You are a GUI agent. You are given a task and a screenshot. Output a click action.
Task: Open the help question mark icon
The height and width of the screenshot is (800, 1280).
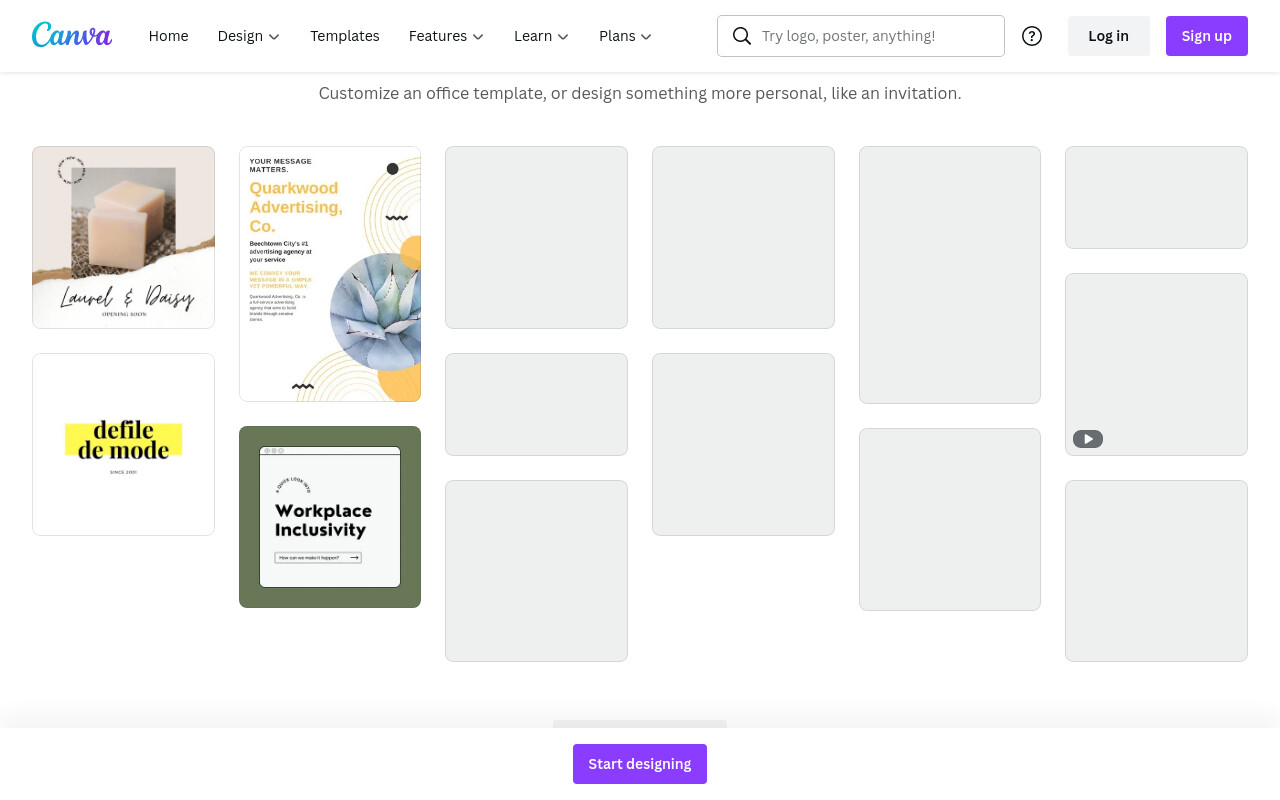pyautogui.click(x=1032, y=36)
